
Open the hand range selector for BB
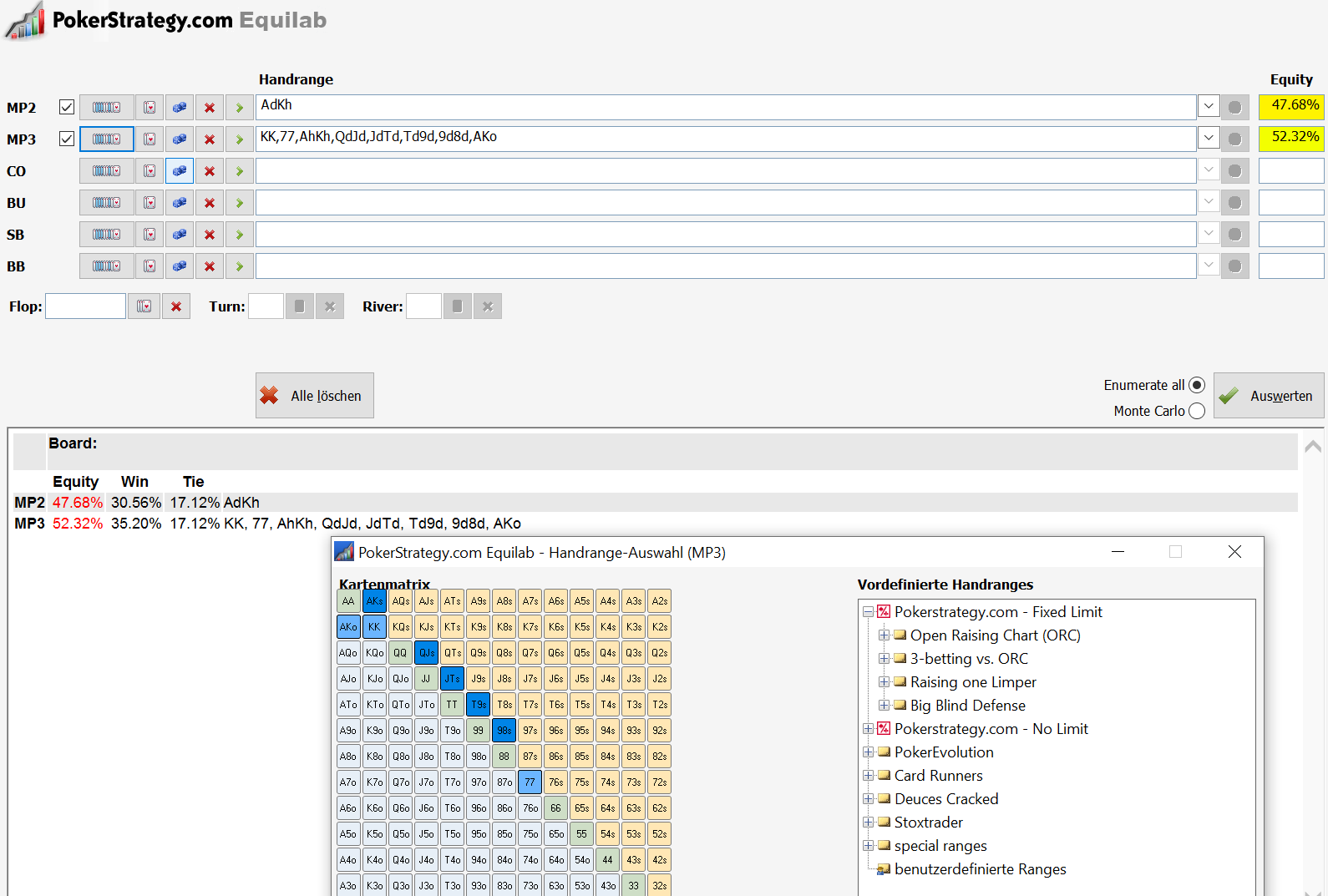tap(107, 266)
